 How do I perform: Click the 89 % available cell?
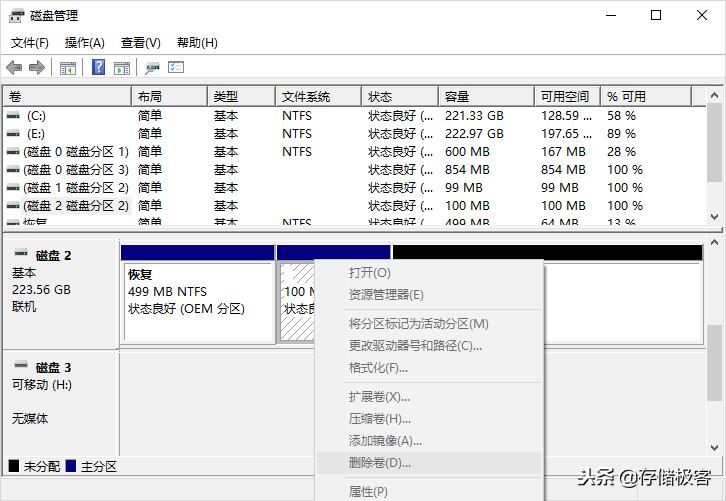(621, 134)
